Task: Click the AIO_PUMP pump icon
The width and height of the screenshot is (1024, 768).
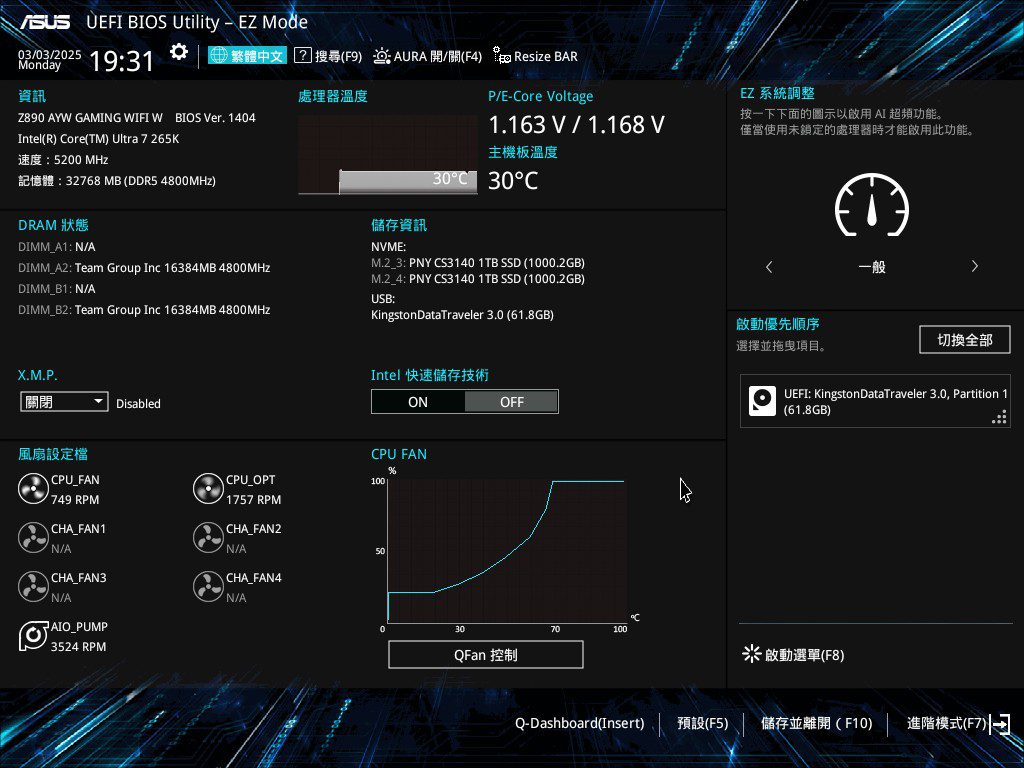Action: coord(33,636)
